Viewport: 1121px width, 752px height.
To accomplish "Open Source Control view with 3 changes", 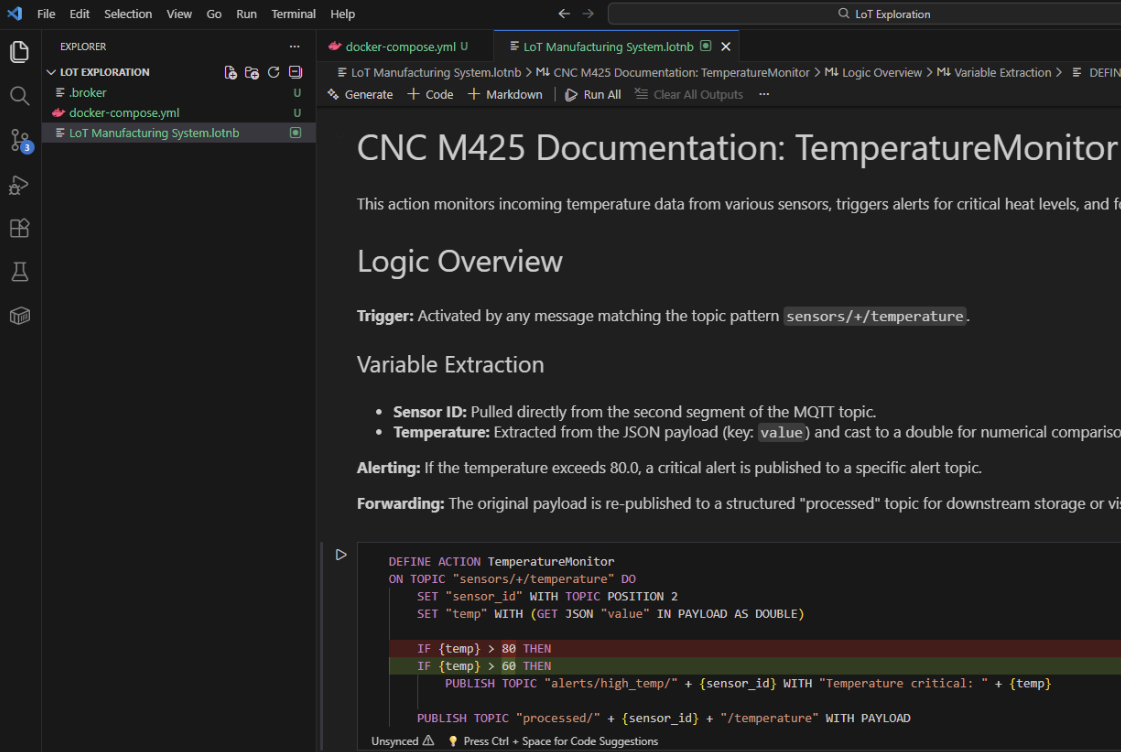I will coord(20,140).
